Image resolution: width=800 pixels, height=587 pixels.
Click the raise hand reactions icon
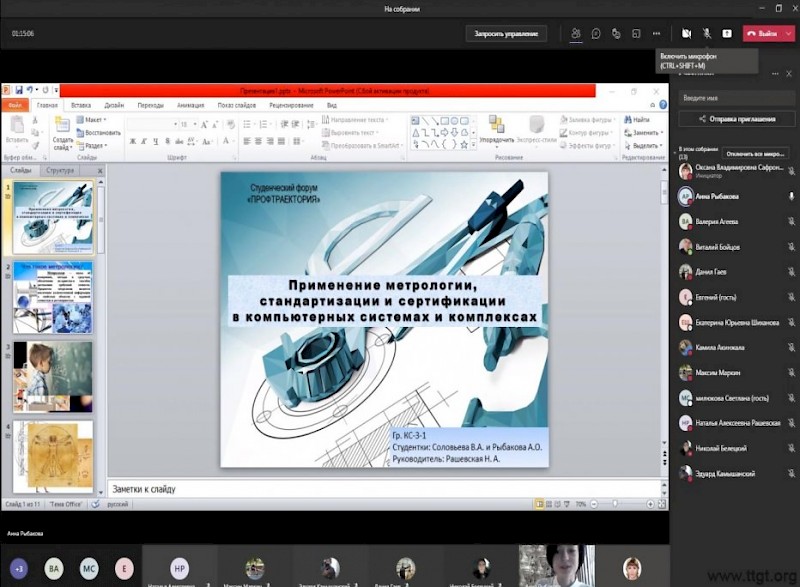tap(616, 33)
